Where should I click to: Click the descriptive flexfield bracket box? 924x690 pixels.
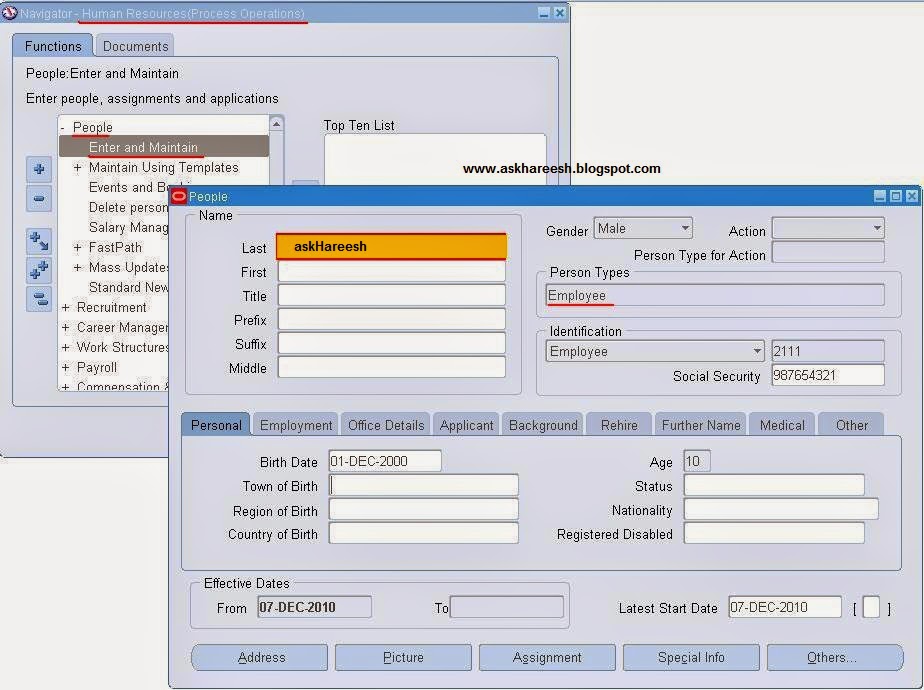(x=871, y=608)
